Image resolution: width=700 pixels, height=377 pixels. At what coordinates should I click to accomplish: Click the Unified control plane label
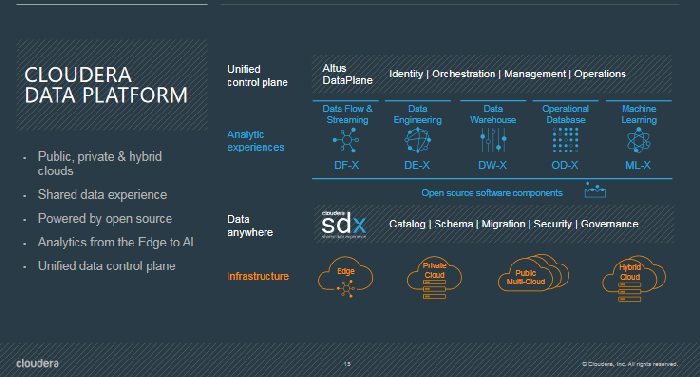[257, 76]
